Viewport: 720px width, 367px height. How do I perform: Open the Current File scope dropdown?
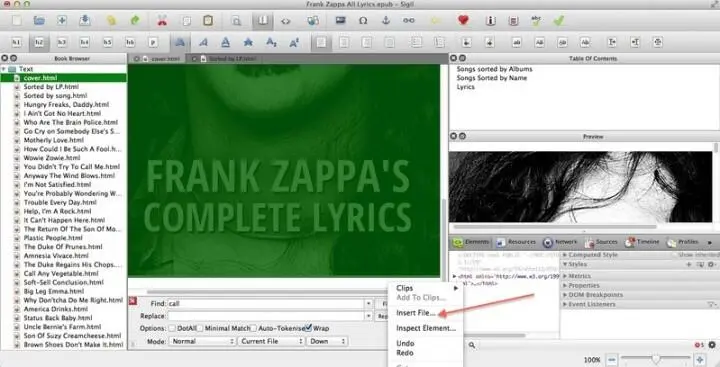(271, 341)
